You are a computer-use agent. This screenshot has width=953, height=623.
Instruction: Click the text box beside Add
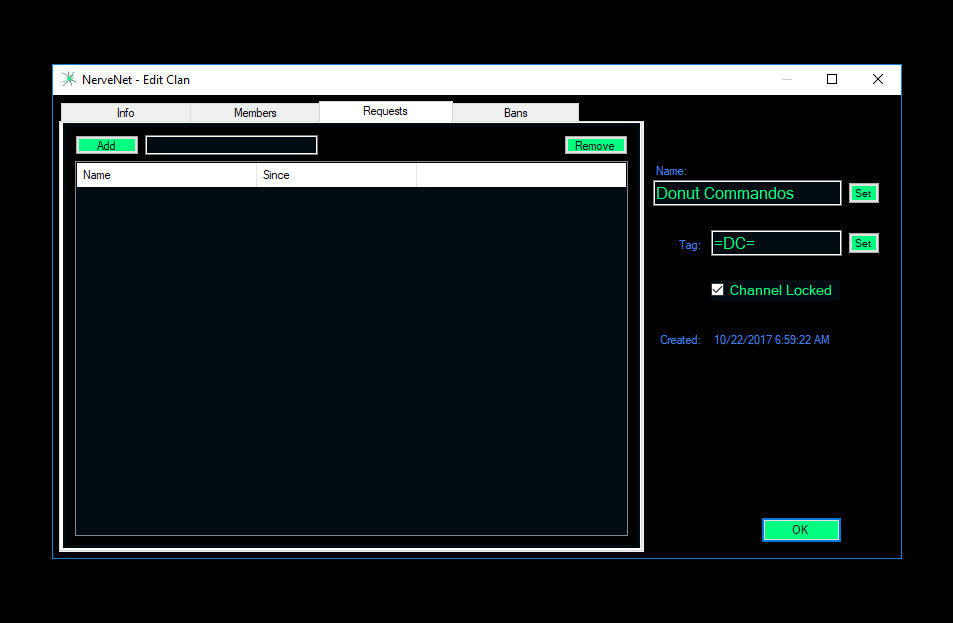click(231, 145)
